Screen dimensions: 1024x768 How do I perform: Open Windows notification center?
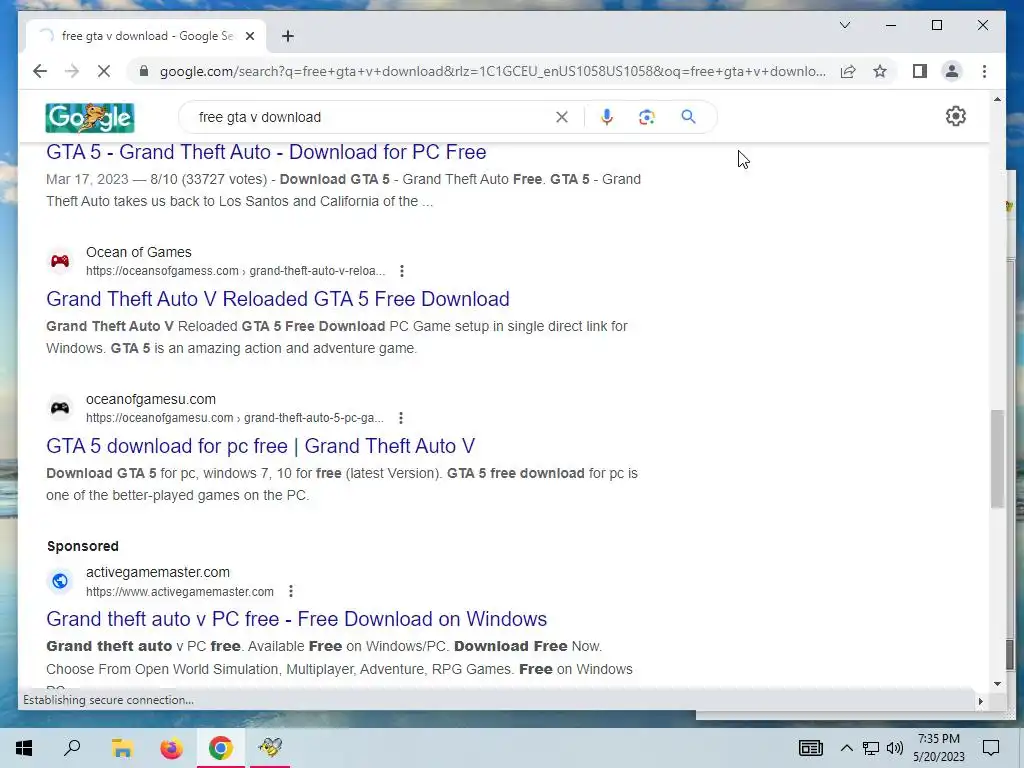pyautogui.click(x=991, y=748)
